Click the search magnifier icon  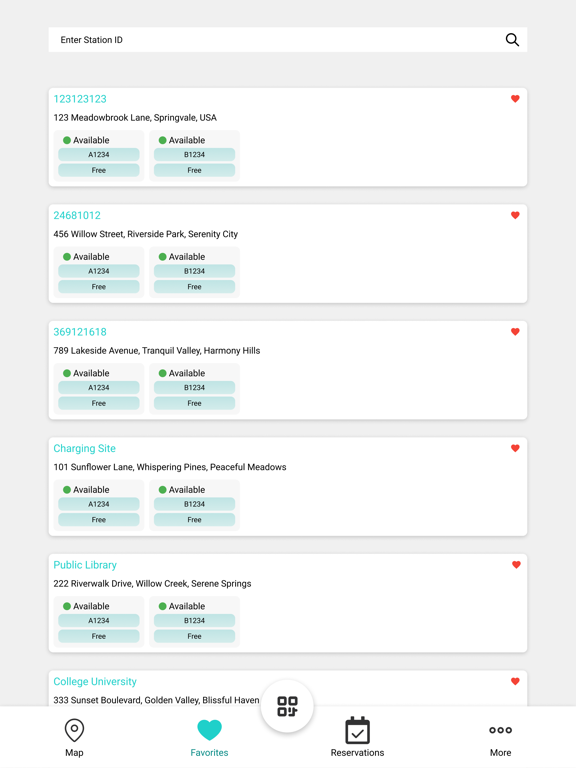(x=512, y=40)
